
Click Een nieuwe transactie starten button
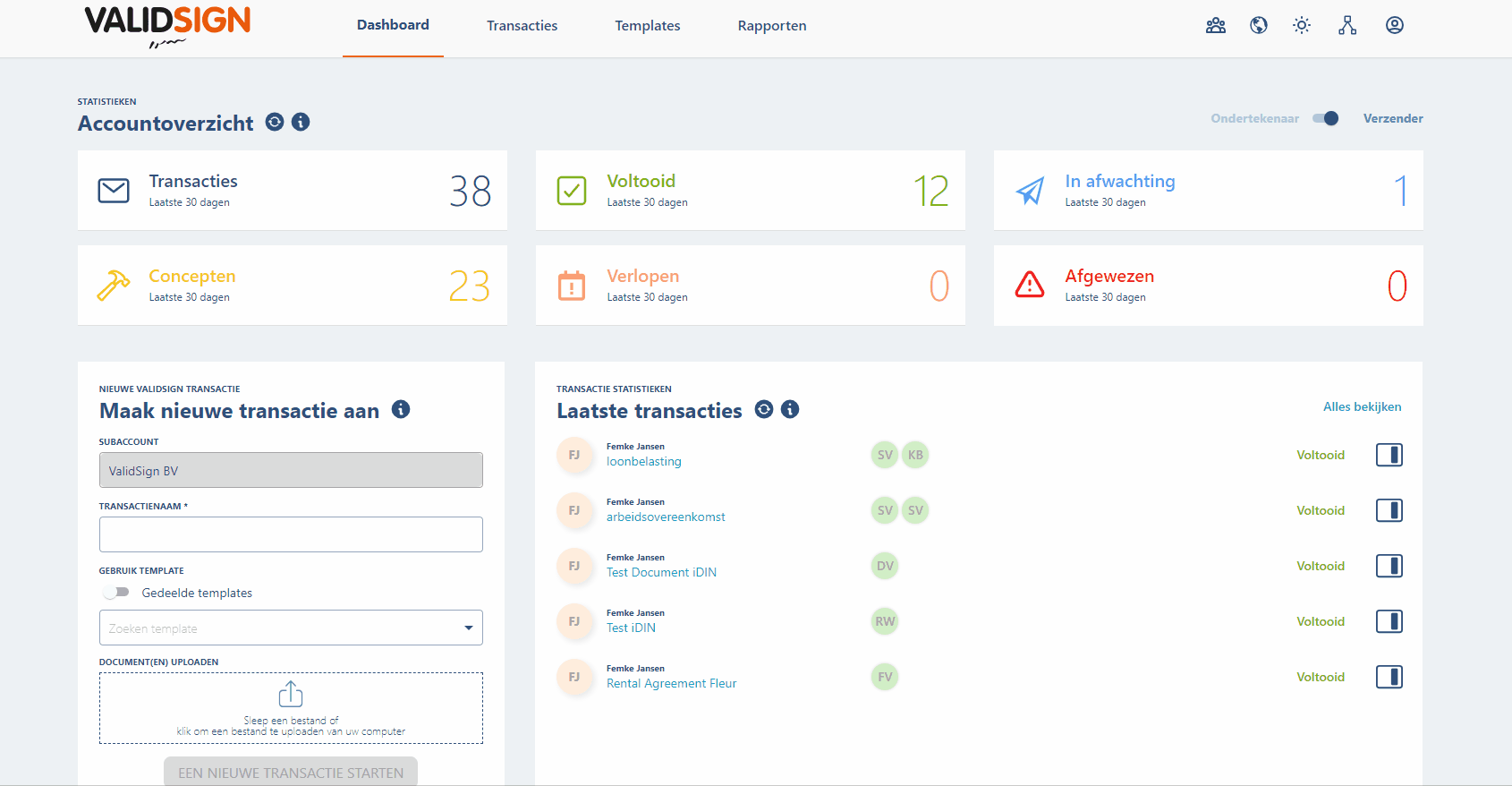pos(291,772)
